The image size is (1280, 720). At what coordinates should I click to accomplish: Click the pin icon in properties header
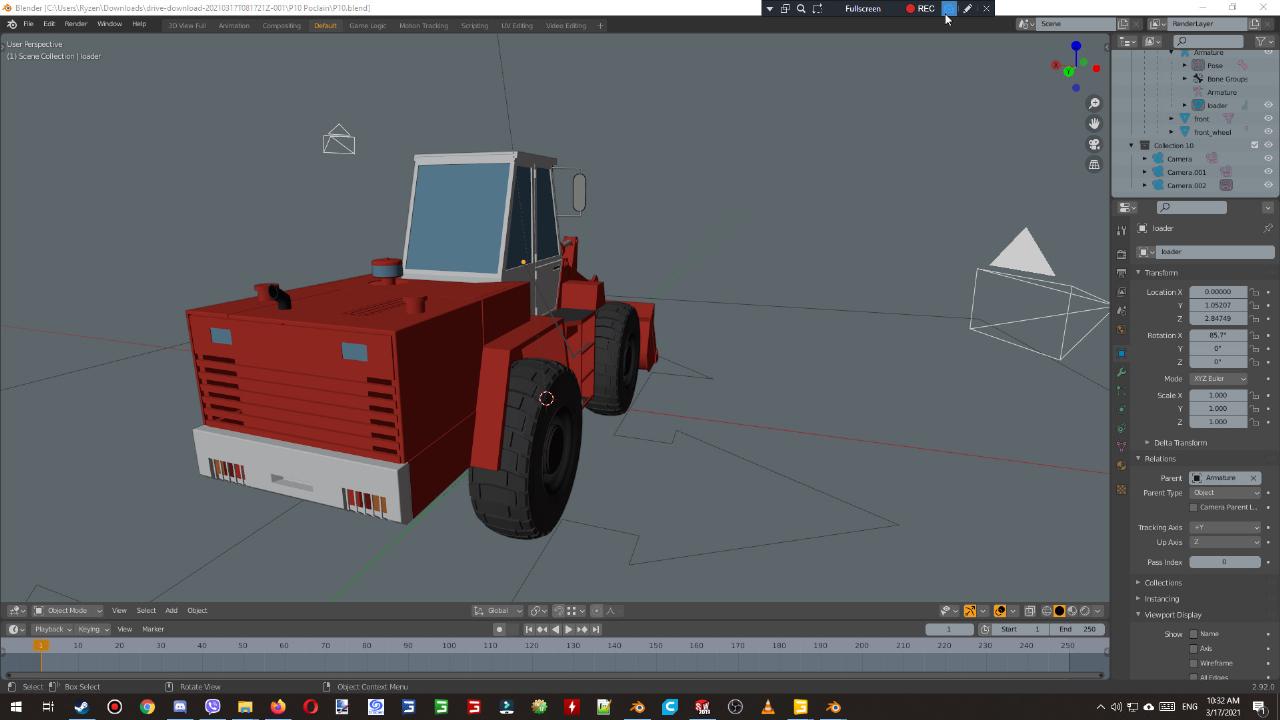click(x=1268, y=228)
